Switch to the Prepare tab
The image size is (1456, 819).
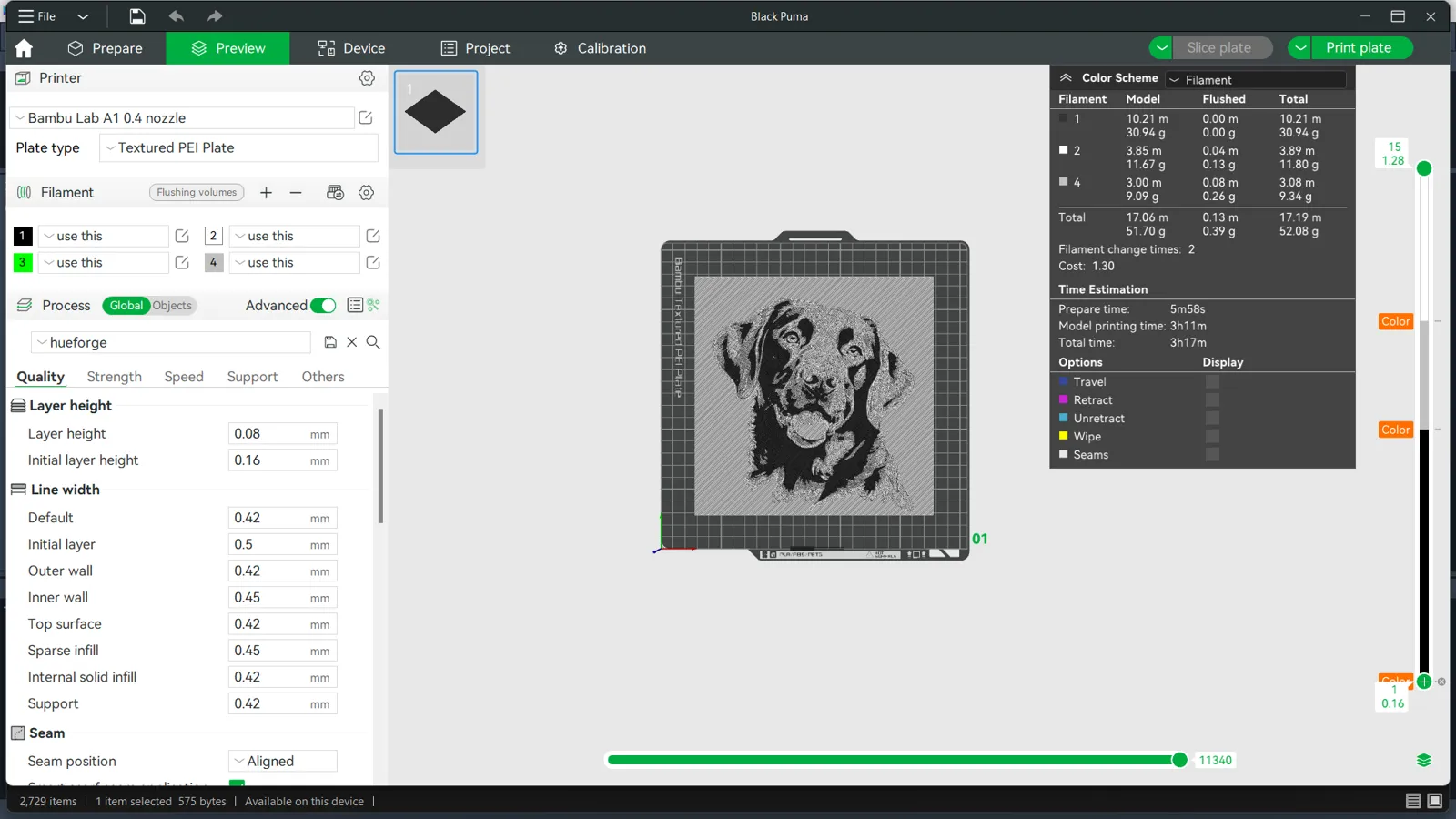coord(106,48)
